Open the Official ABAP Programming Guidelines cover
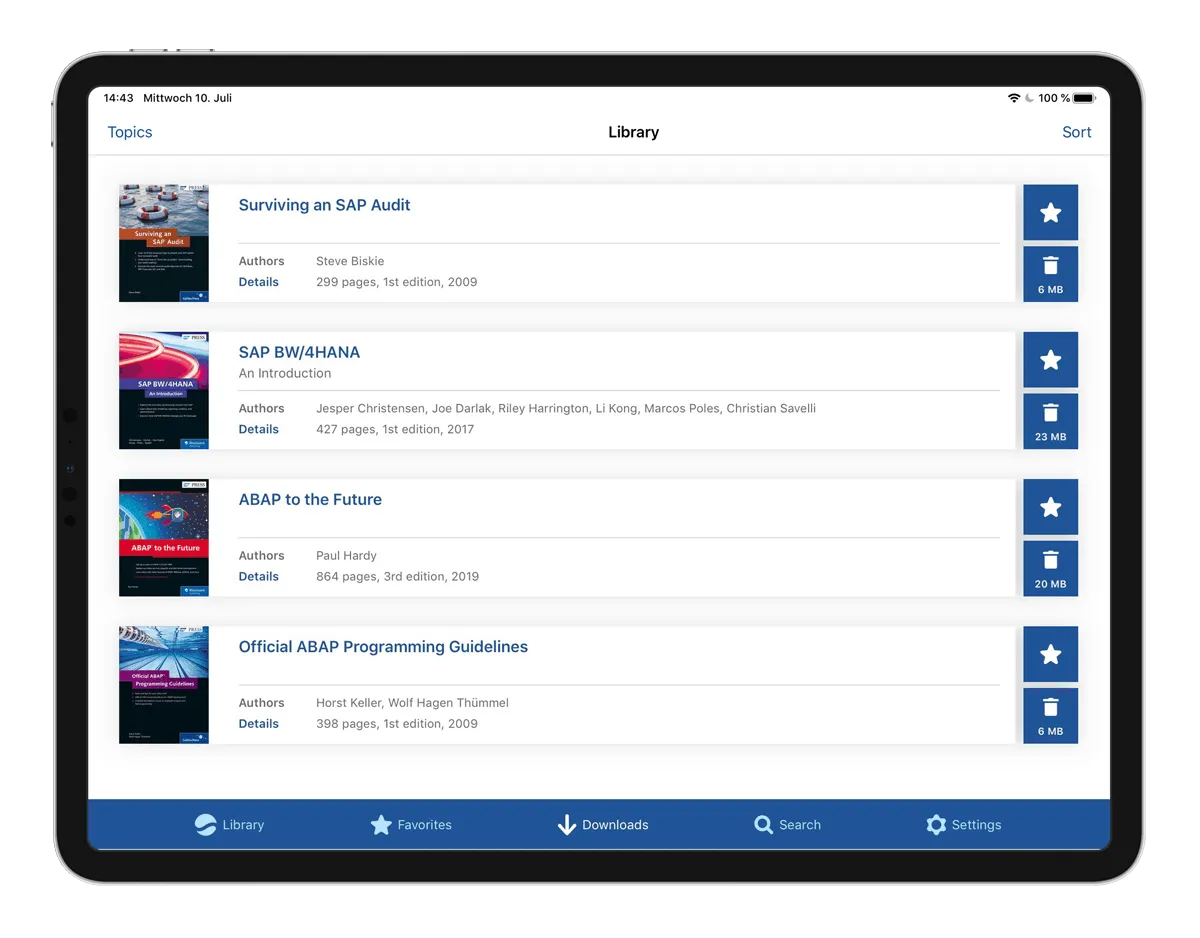The width and height of the screenshot is (1200, 938). tap(164, 684)
